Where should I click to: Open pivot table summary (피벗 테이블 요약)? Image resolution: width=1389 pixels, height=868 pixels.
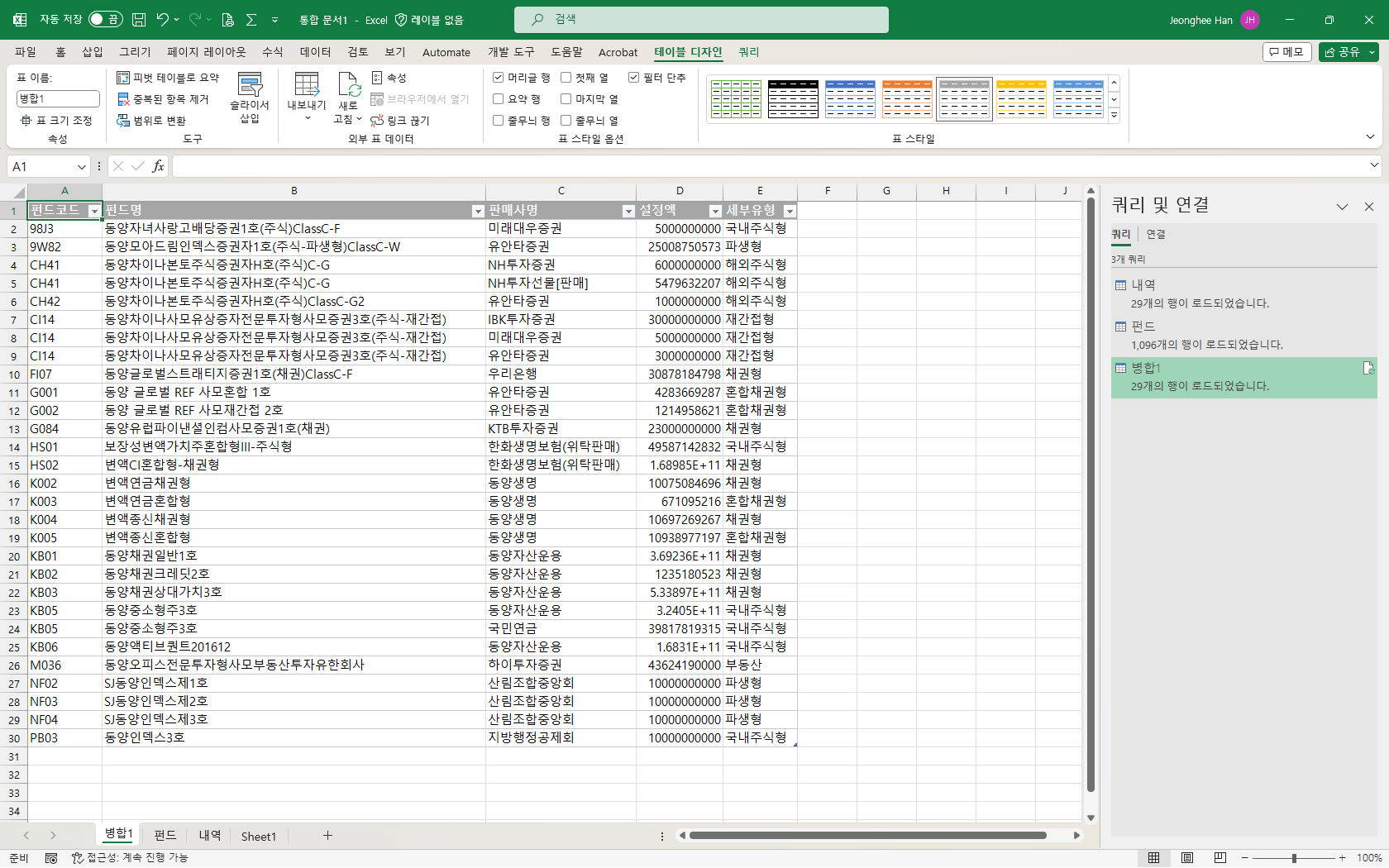click(168, 78)
